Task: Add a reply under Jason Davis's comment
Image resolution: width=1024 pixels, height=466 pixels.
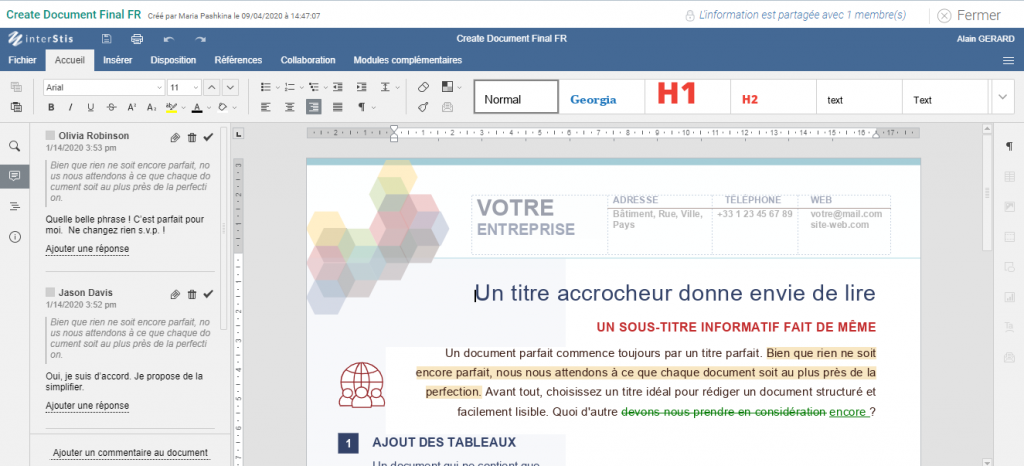Action: click(88, 406)
